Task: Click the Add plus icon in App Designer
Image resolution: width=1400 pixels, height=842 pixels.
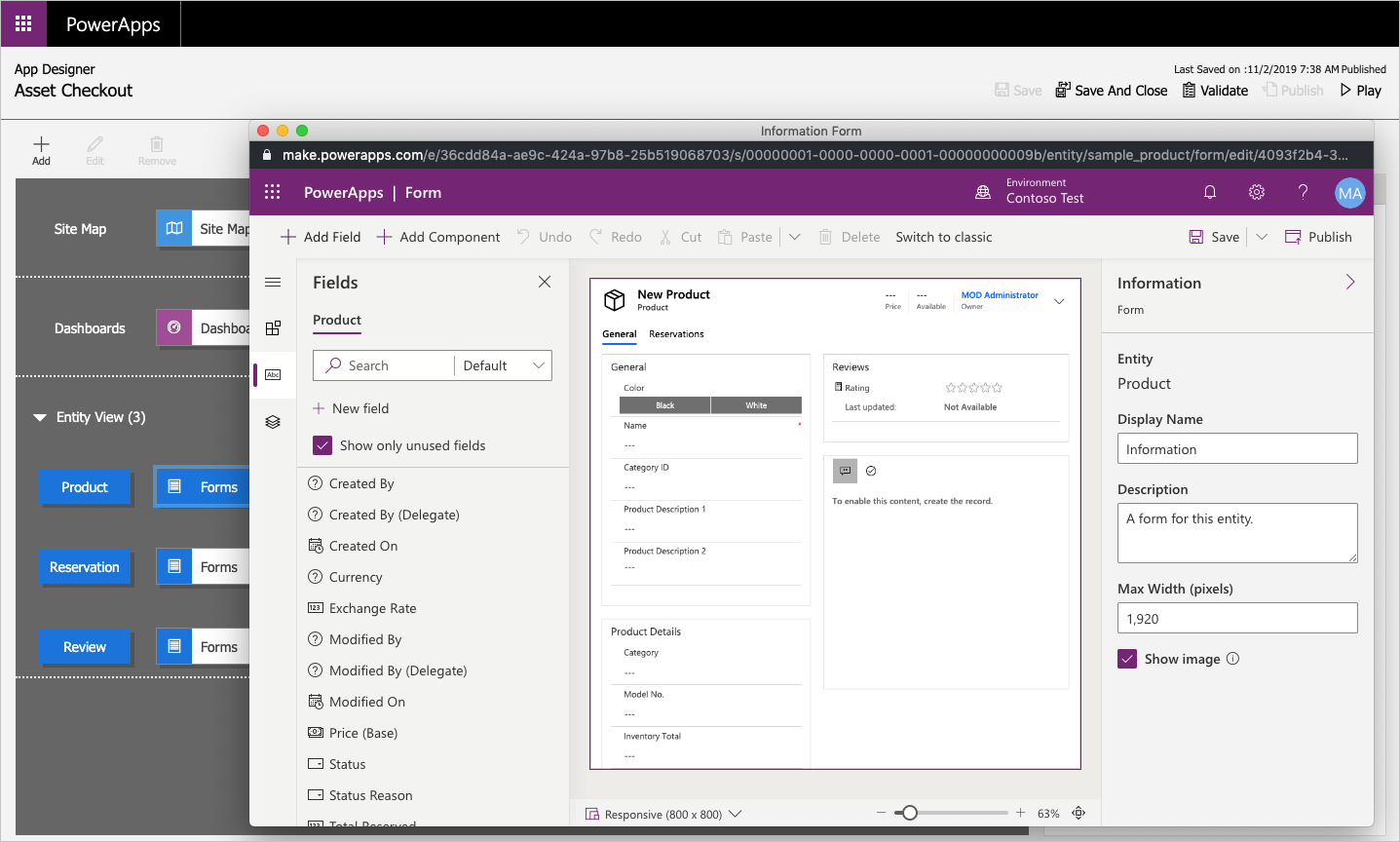Action: 41,144
